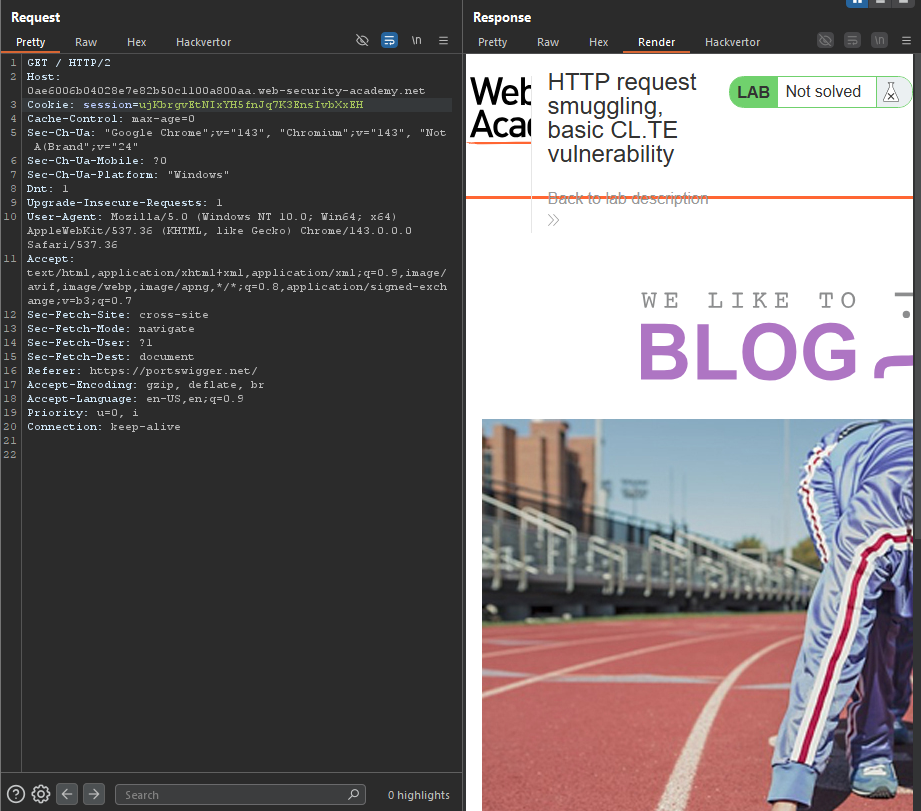This screenshot has width=921, height=811.
Task: Click the Web Security Academy logo
Action: pyautogui.click(x=500, y=109)
